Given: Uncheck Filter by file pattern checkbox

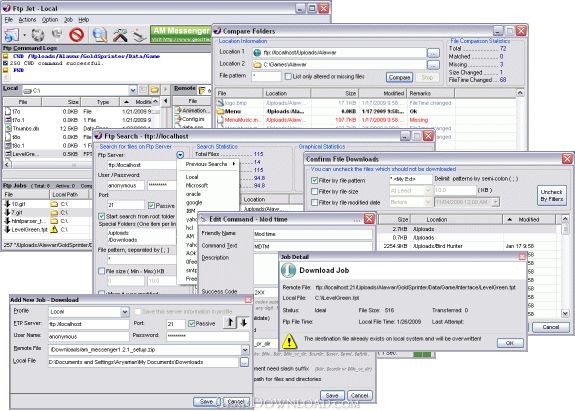Looking at the screenshot, I should (x=314, y=180).
